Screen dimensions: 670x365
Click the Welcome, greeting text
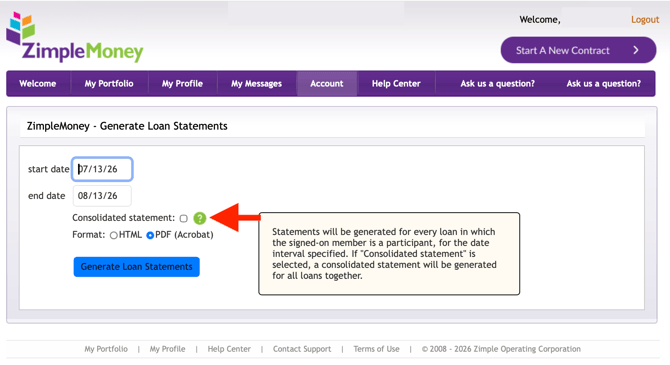(x=540, y=20)
